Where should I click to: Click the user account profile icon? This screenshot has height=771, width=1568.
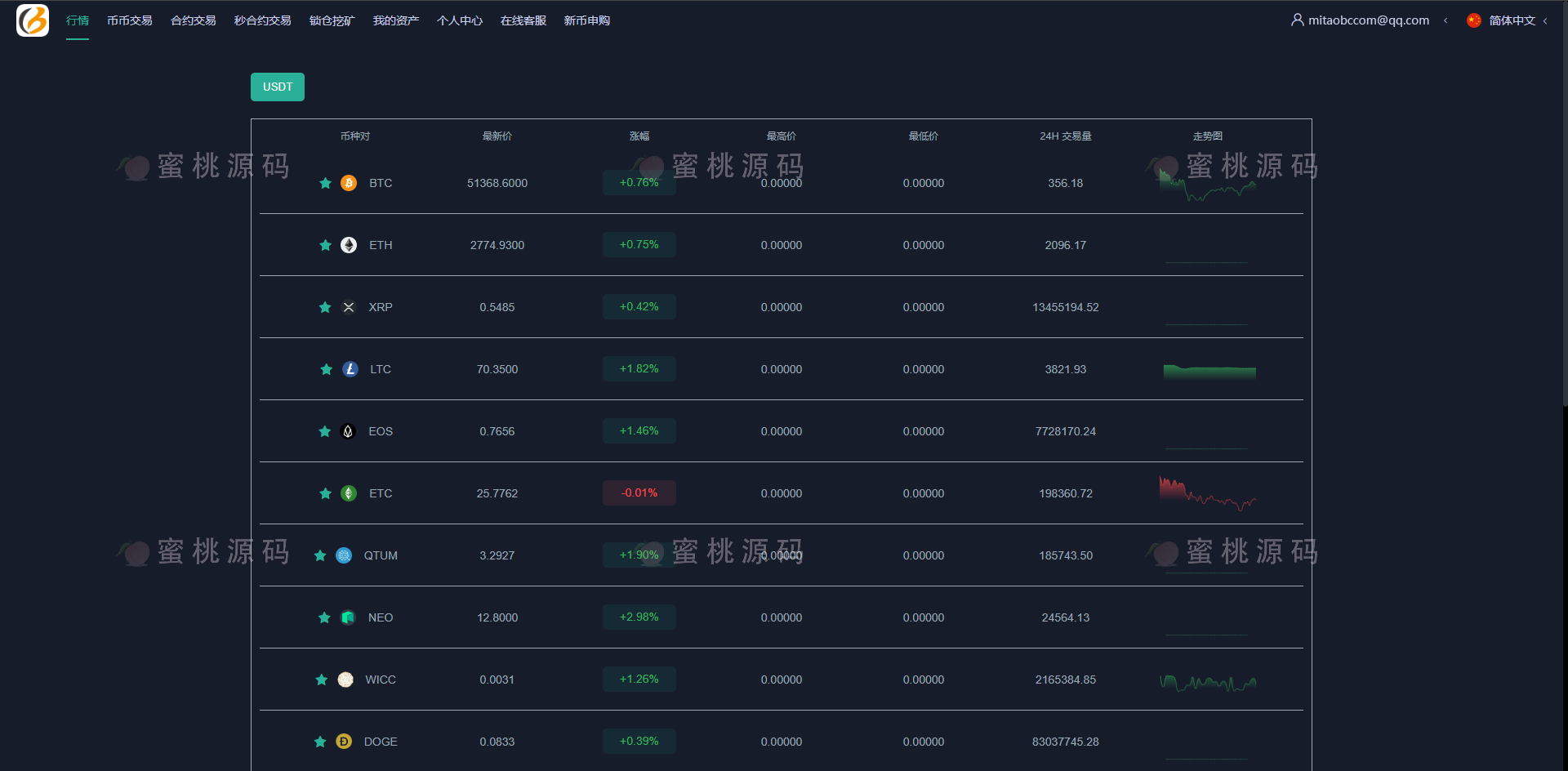click(x=1297, y=20)
